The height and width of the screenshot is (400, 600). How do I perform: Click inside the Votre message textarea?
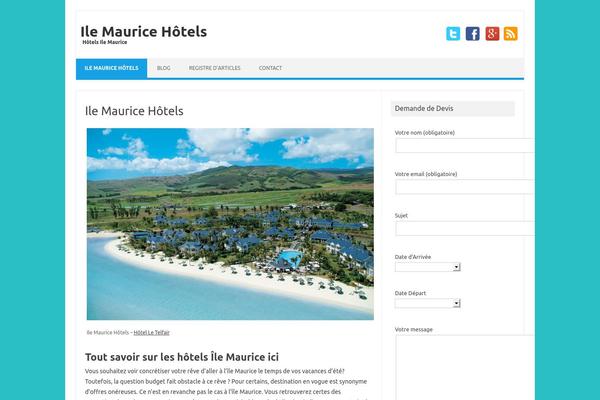[x=465, y=367]
